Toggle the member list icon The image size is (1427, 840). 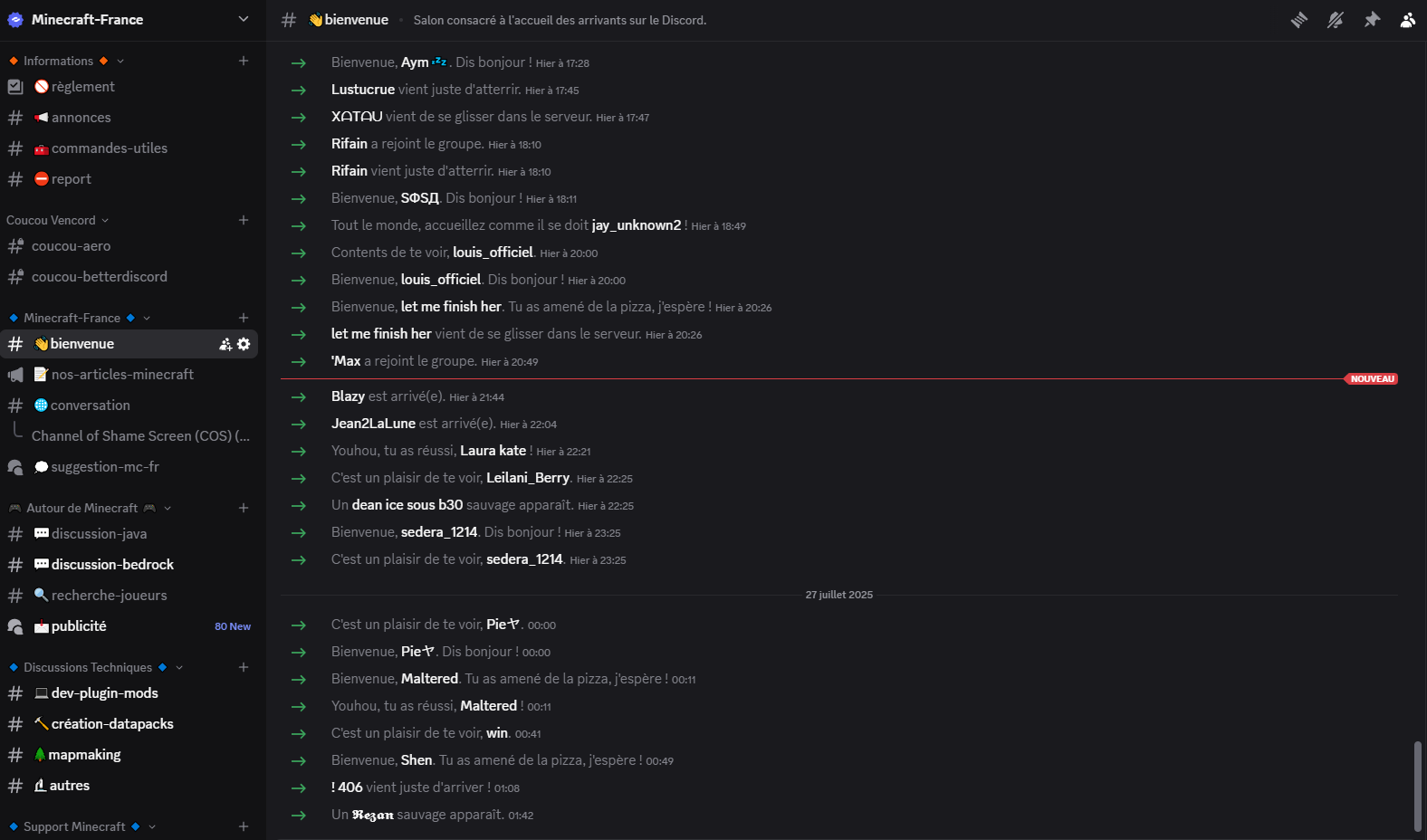click(1408, 20)
